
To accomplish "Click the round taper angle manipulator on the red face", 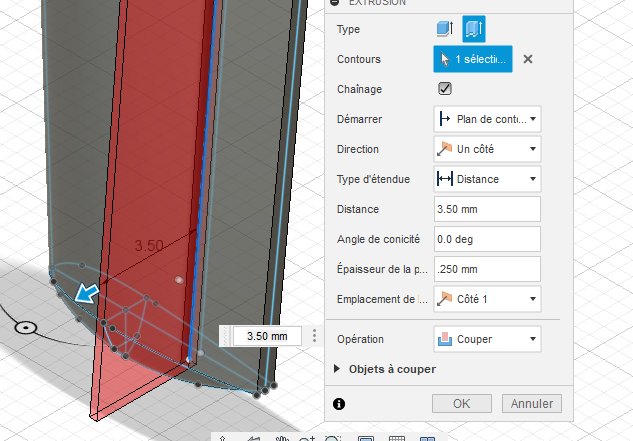I will pos(179,279).
